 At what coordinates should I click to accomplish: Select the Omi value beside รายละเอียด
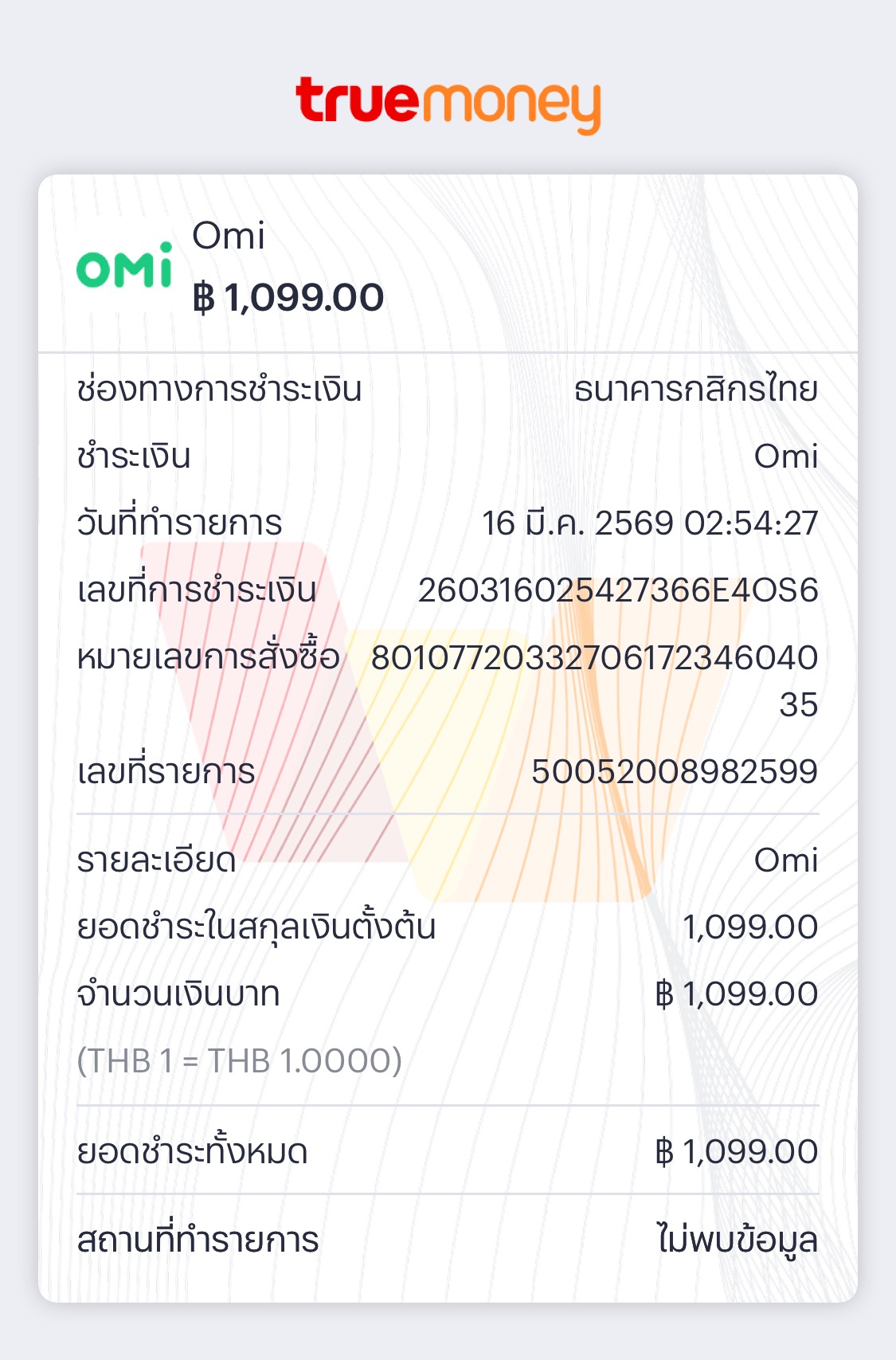pos(785,860)
